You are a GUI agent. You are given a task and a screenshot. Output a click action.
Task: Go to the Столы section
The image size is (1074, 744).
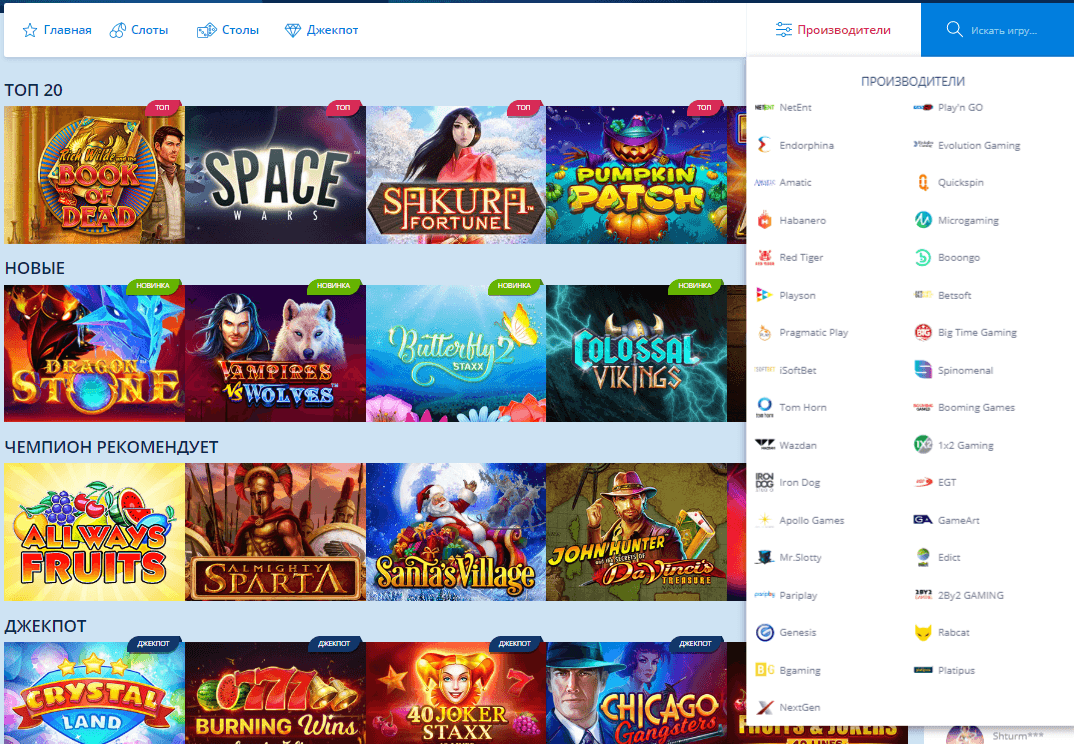tap(228, 30)
